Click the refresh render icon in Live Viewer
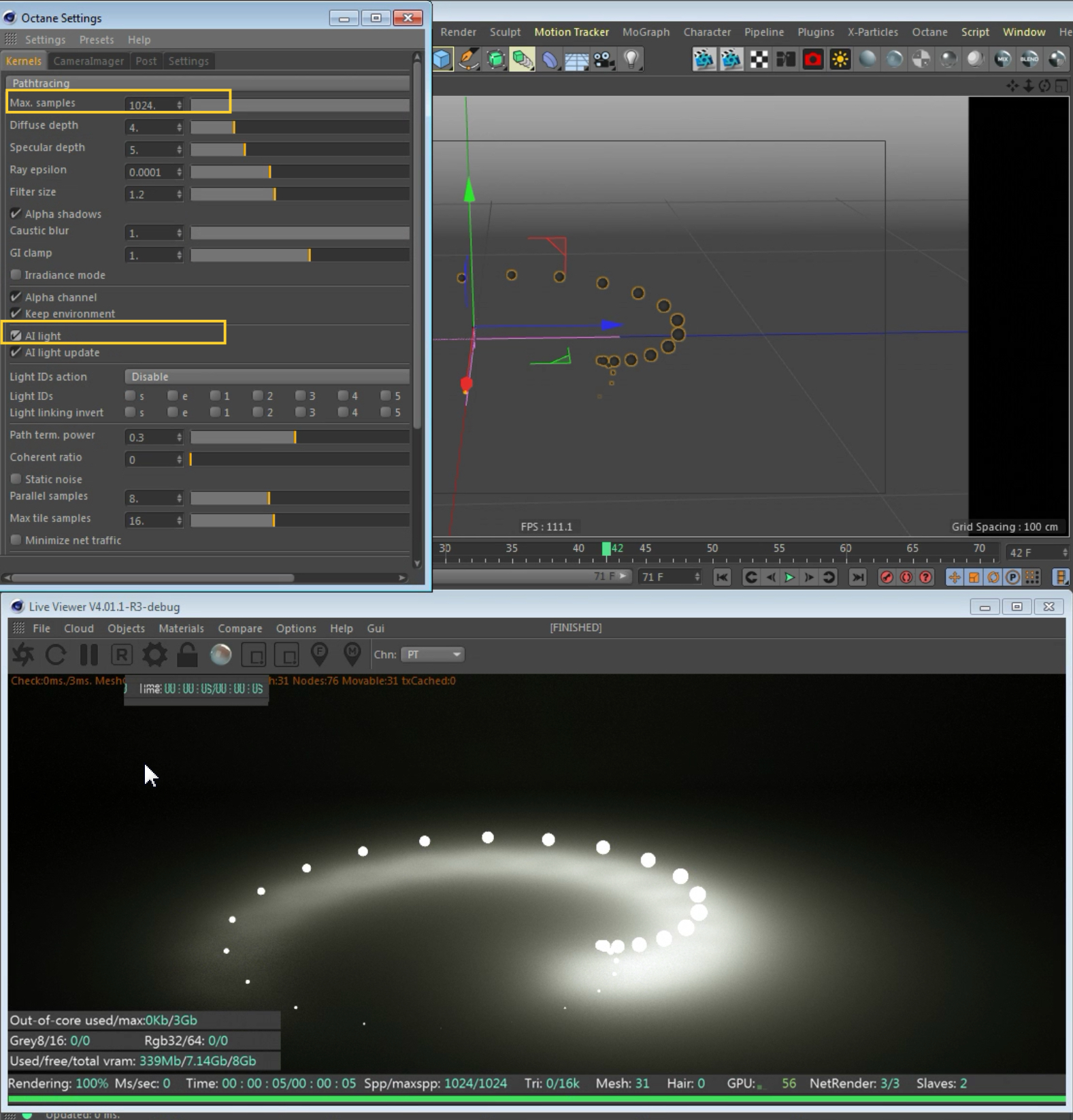1073x1120 pixels. click(56, 655)
